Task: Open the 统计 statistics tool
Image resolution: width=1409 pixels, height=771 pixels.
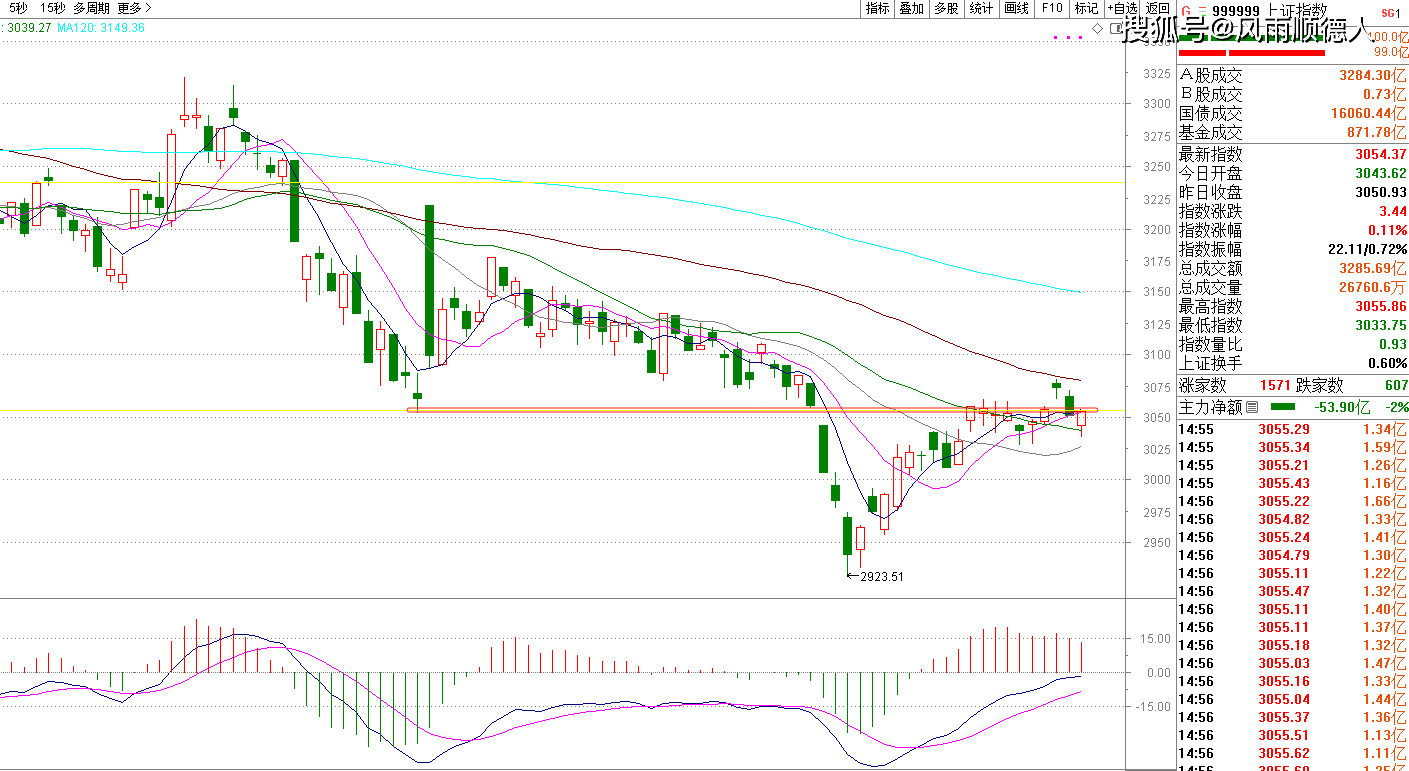Action: (982, 8)
